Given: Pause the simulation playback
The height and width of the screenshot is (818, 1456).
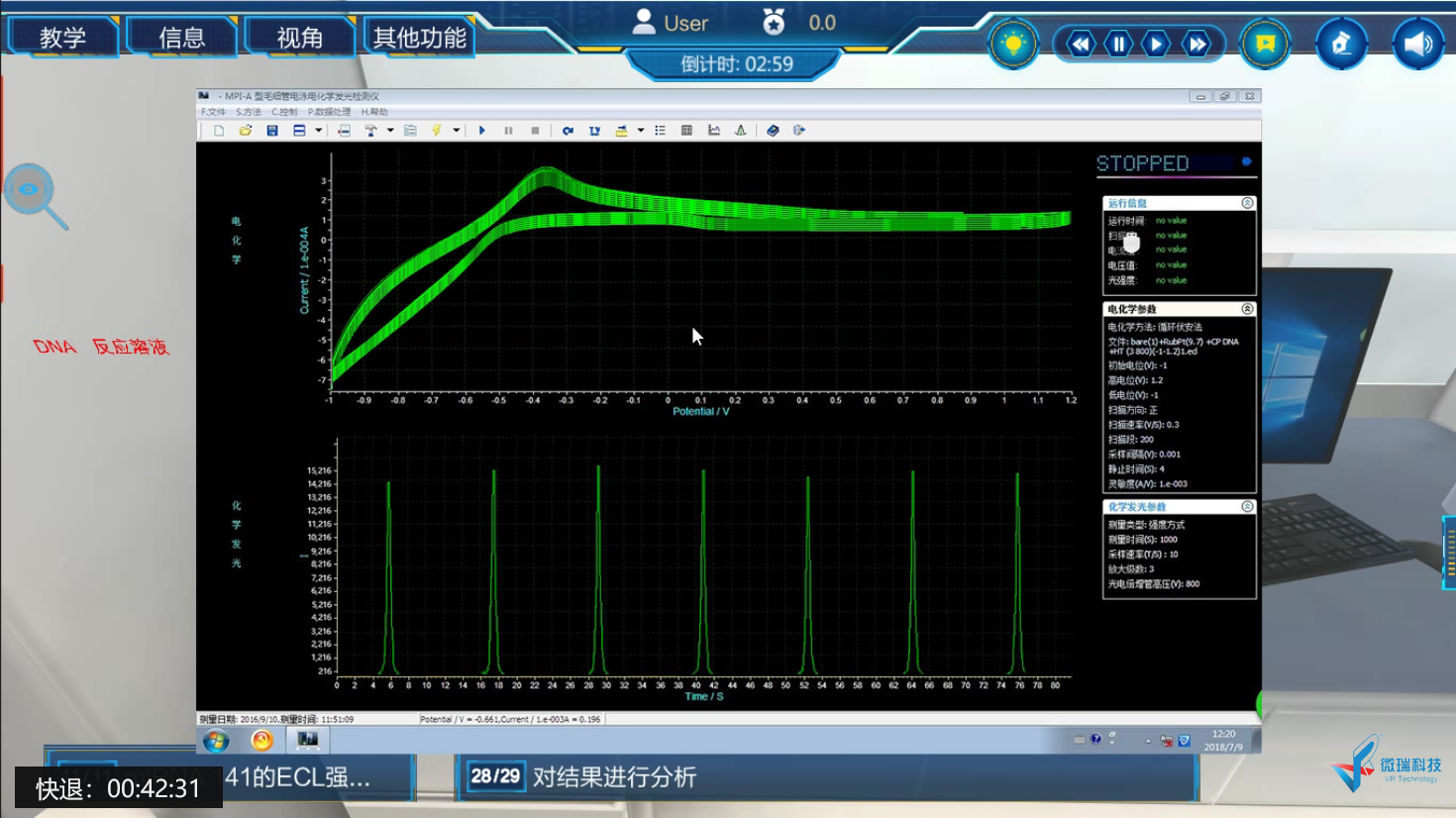Looking at the screenshot, I should tap(1119, 44).
